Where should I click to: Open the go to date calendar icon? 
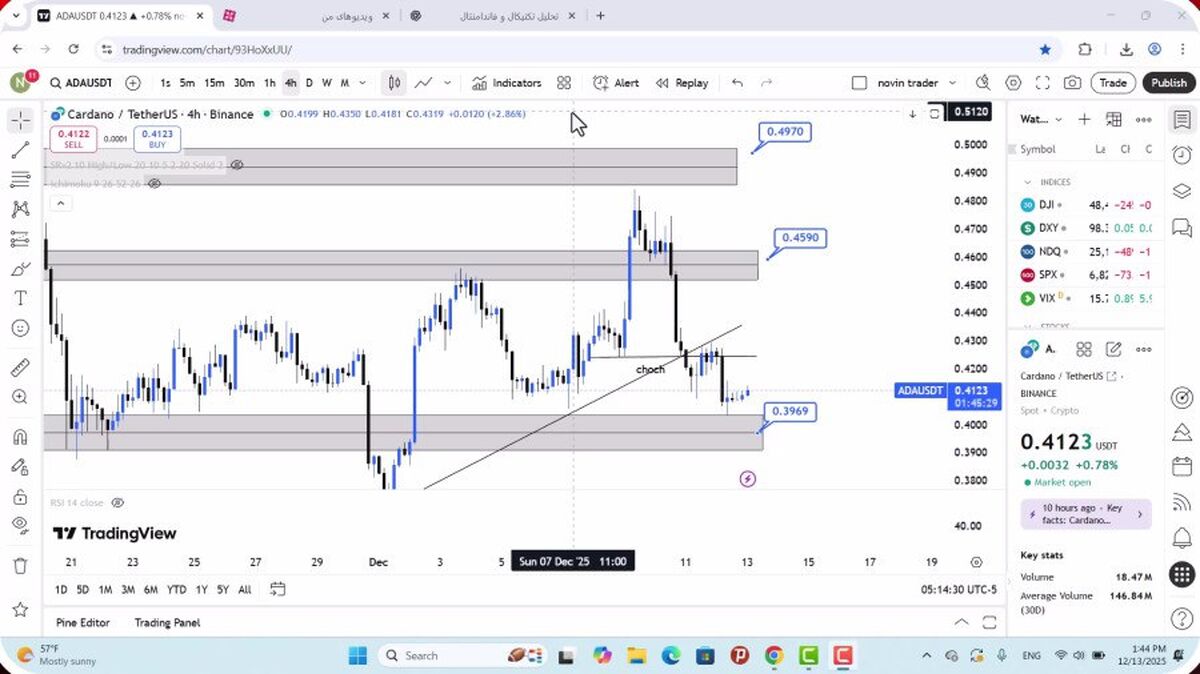click(x=278, y=589)
